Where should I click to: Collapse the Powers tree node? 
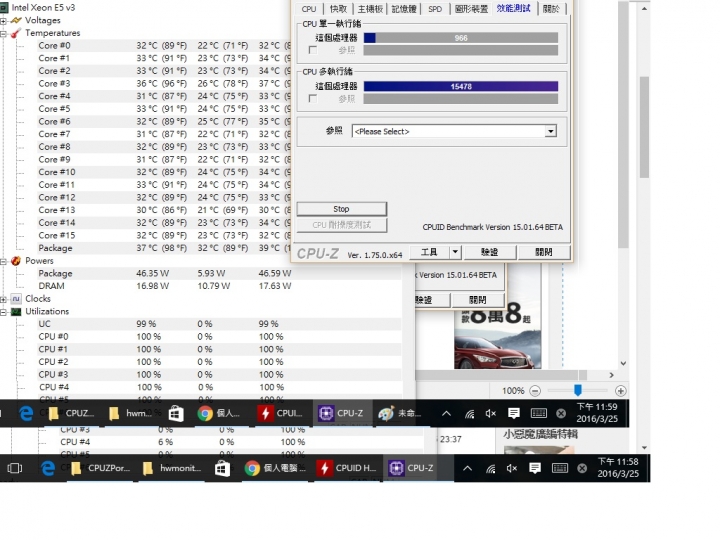pyautogui.click(x=3, y=261)
